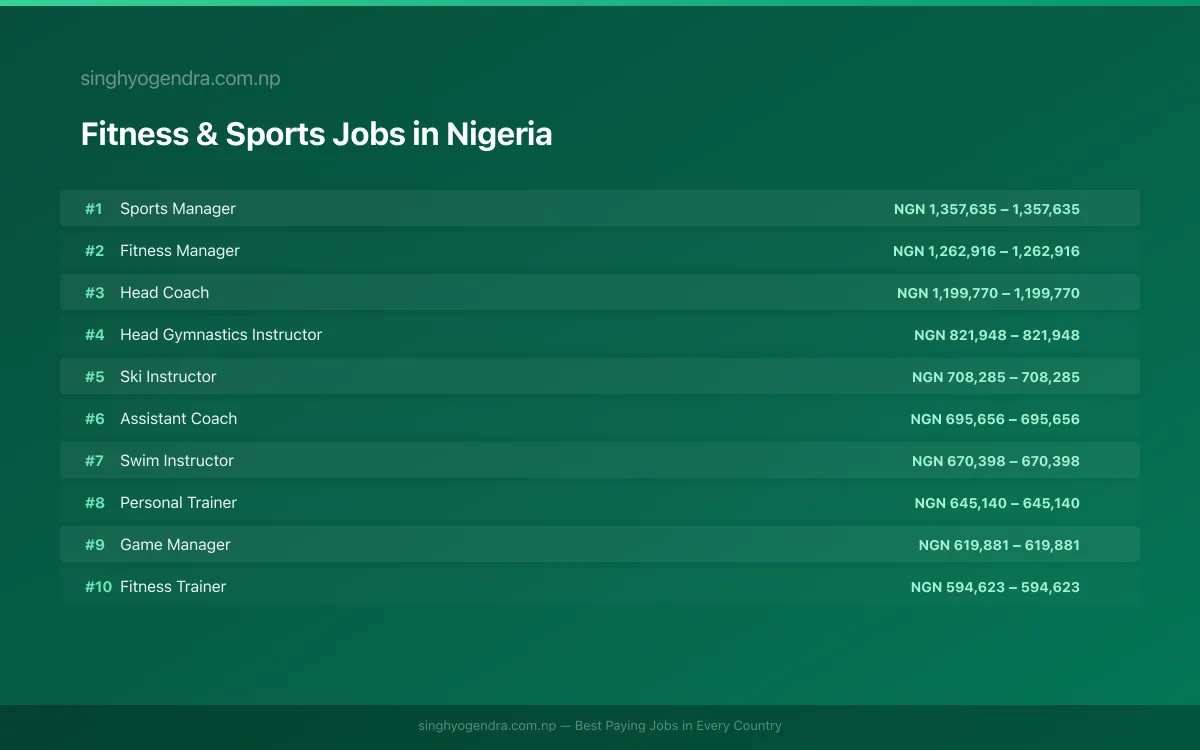1200x750 pixels.
Task: Select the "Fitness Trainer" job name
Action: pyautogui.click(x=173, y=587)
